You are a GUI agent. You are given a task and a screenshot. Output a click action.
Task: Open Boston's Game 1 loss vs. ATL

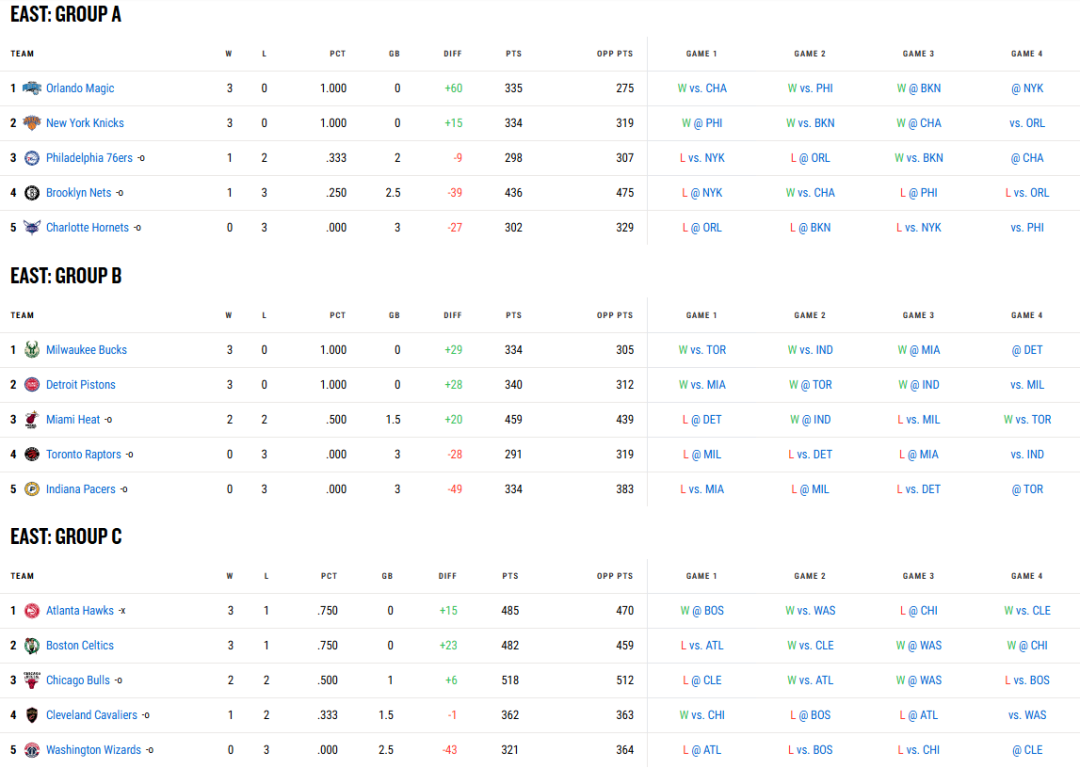[702, 645]
